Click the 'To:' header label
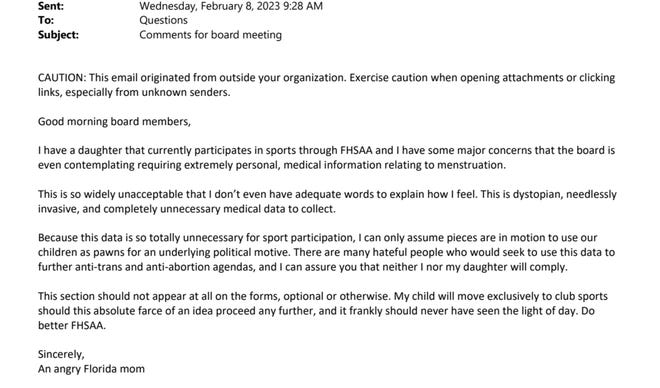Image resolution: width=660 pixels, height=388 pixels. [46, 20]
